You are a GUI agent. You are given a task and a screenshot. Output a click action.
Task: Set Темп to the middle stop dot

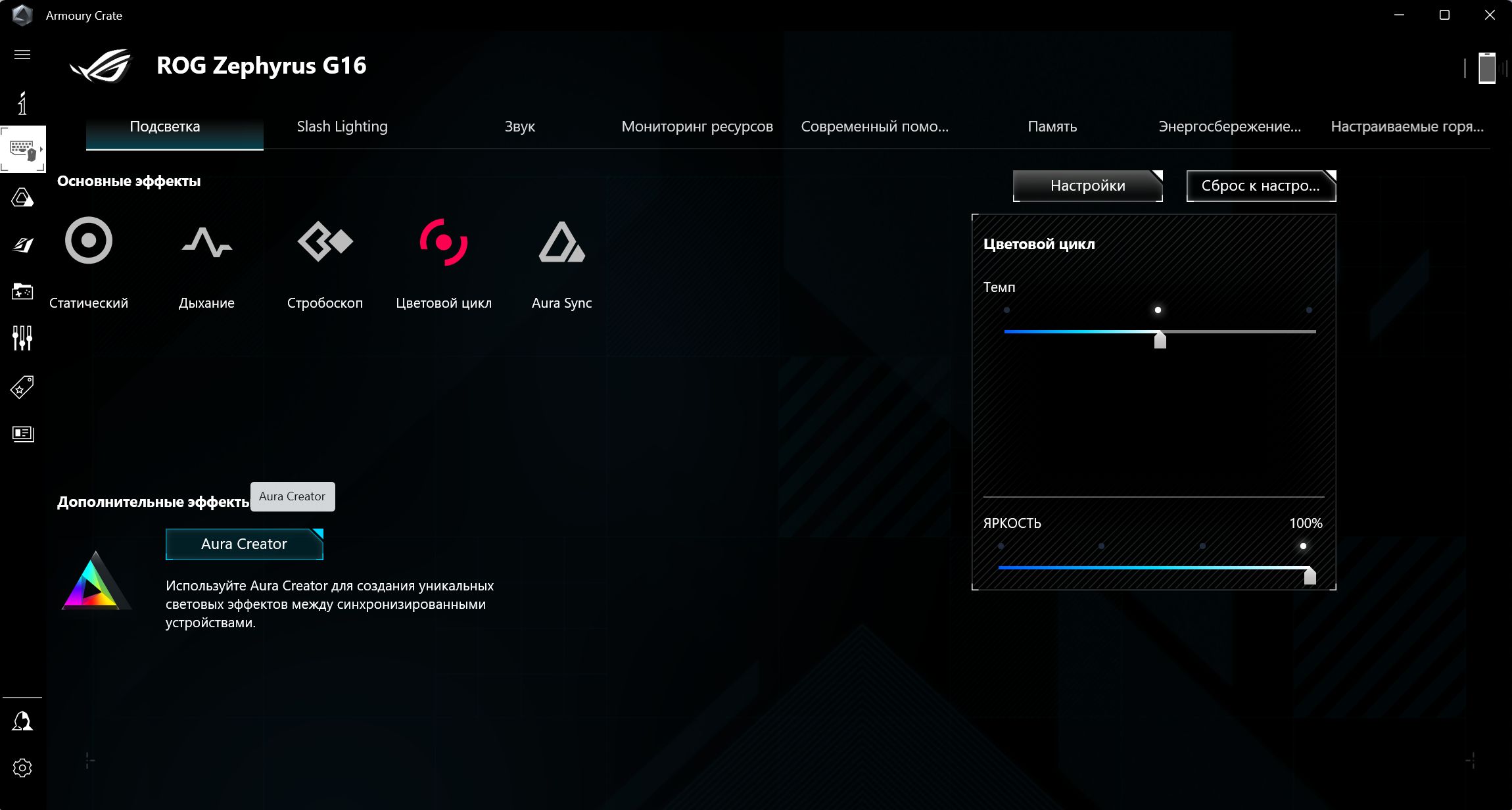pyautogui.click(x=1158, y=310)
